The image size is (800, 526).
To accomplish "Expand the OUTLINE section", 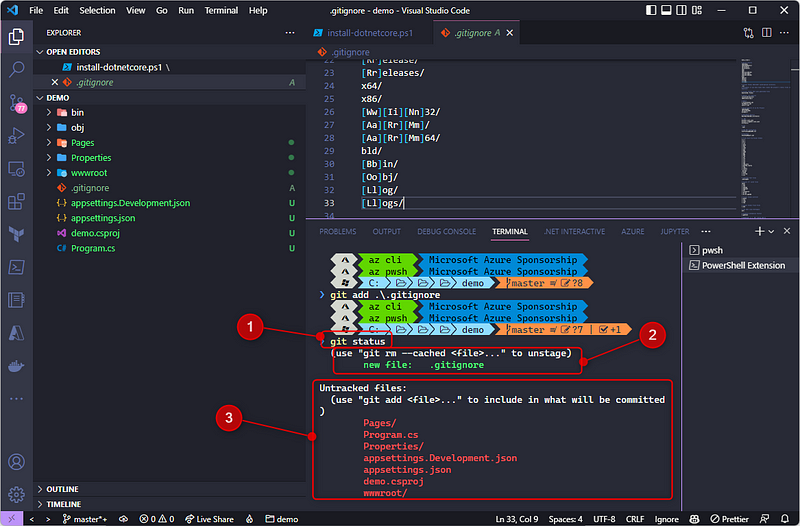I will pos(62,489).
